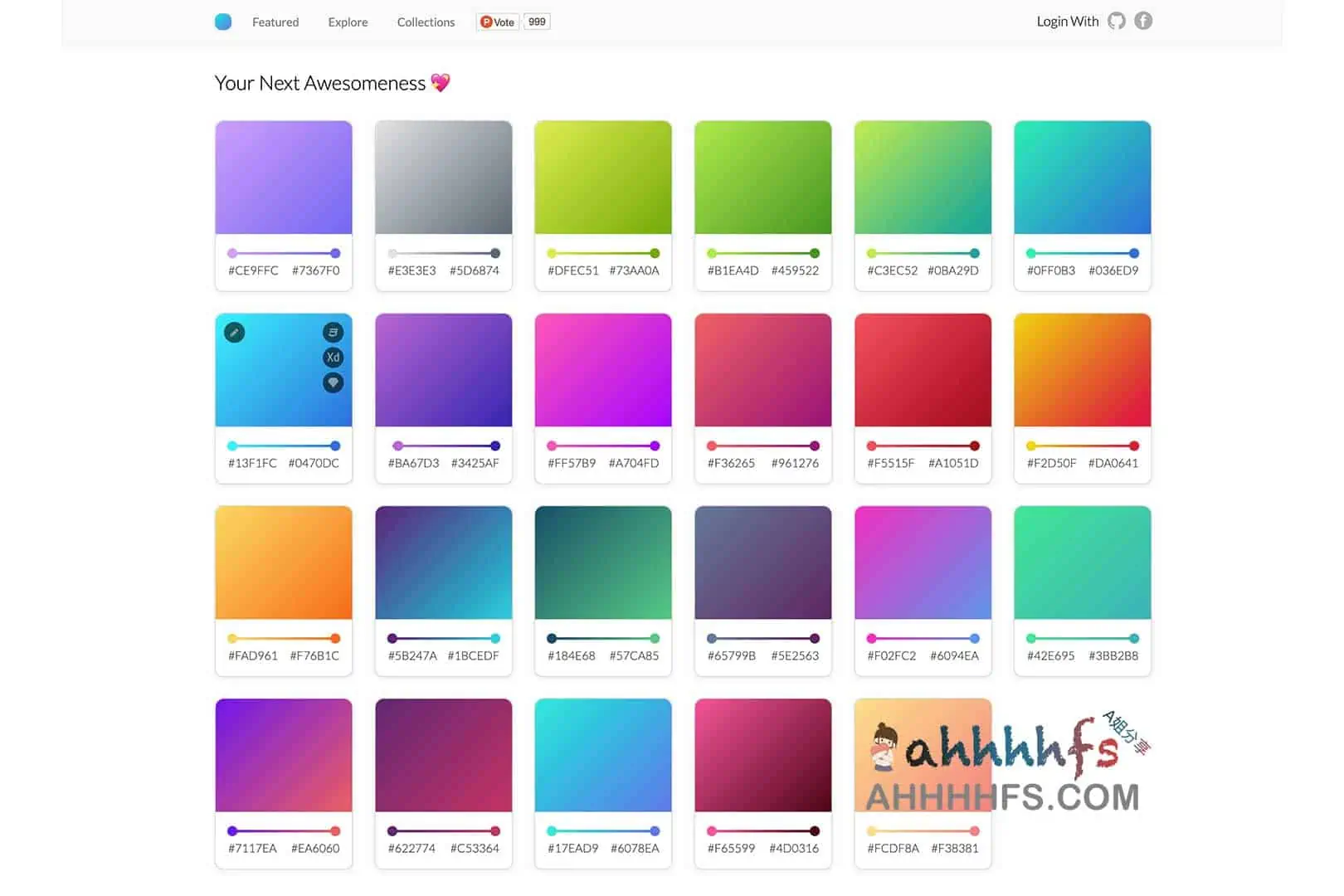Click the #036ED9 hex code label

pyautogui.click(x=1113, y=270)
